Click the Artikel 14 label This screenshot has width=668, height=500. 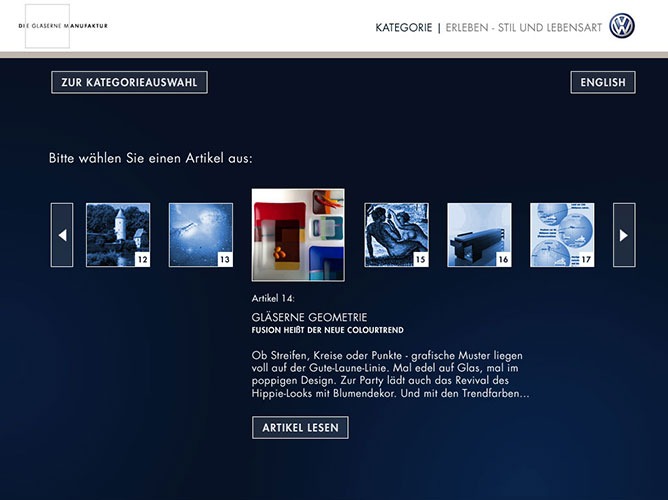pos(275,298)
